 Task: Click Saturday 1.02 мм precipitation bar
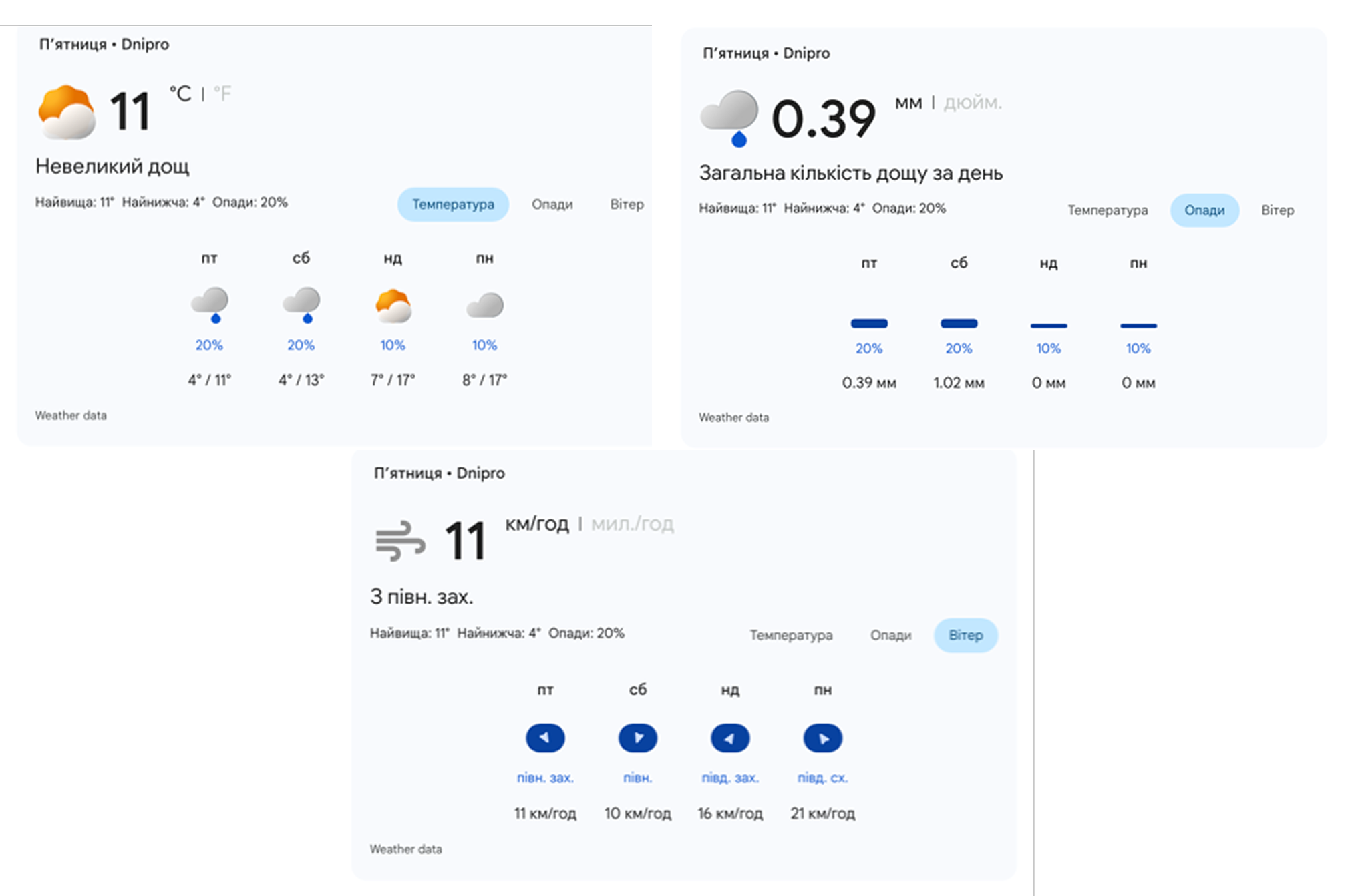click(959, 324)
